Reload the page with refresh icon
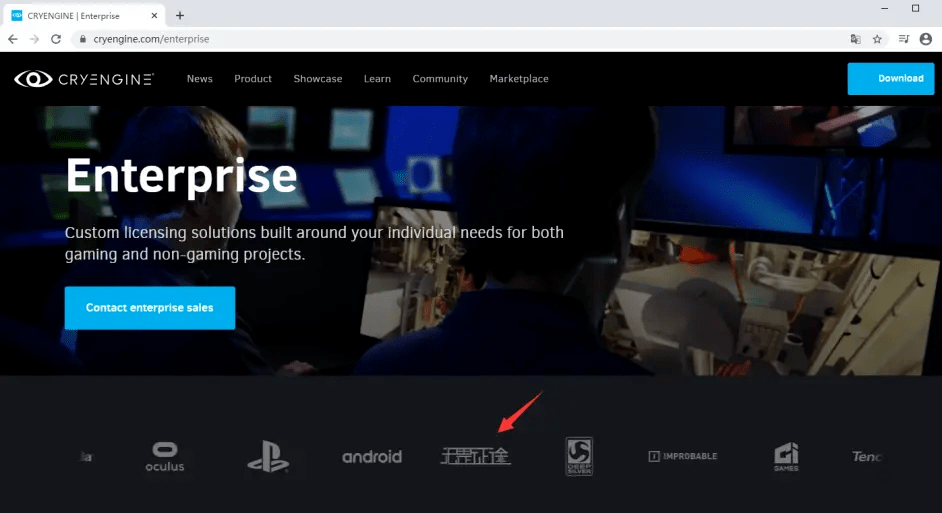Viewport: 942px width, 513px height. [x=56, y=39]
